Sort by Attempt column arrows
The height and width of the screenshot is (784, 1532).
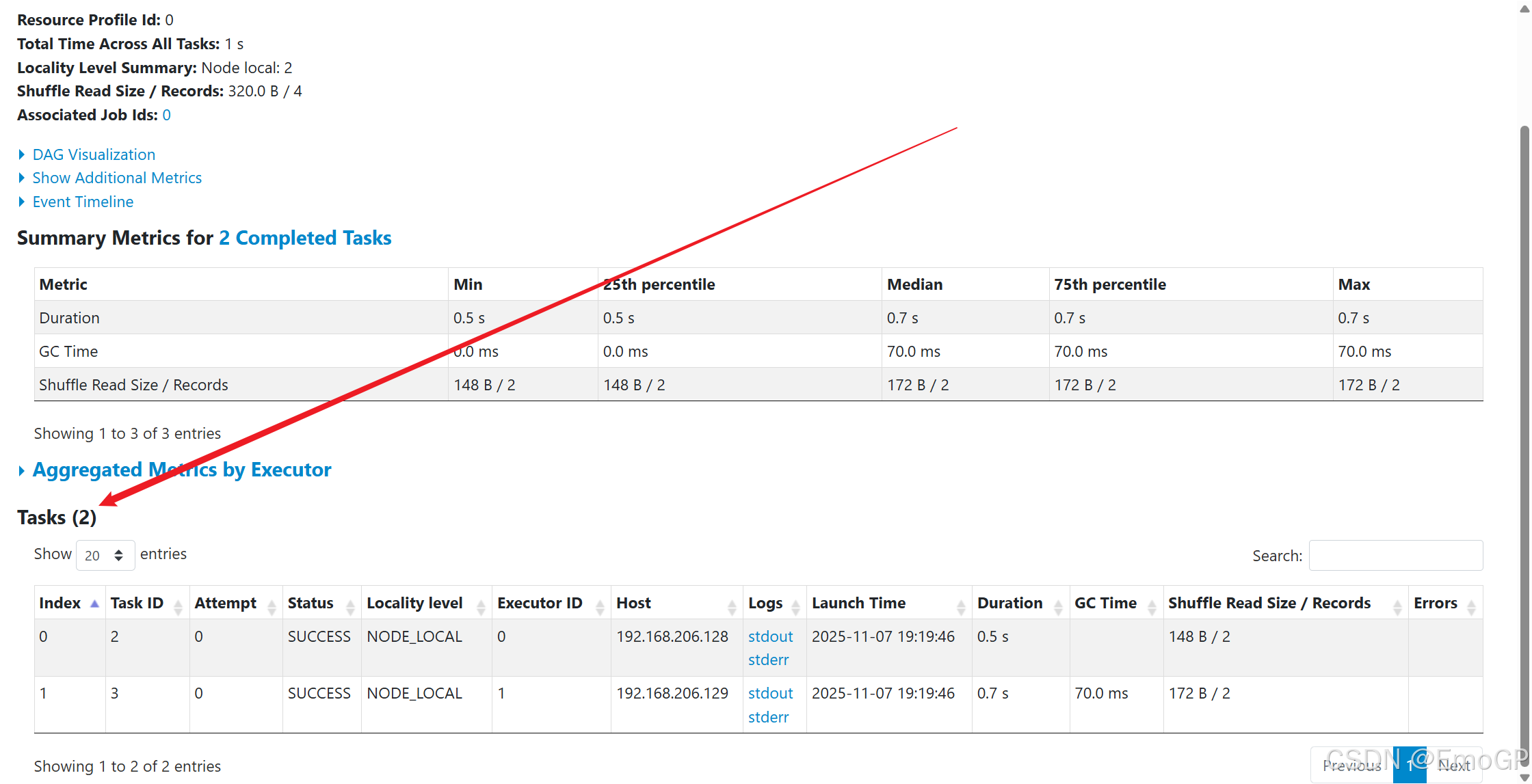tap(272, 606)
